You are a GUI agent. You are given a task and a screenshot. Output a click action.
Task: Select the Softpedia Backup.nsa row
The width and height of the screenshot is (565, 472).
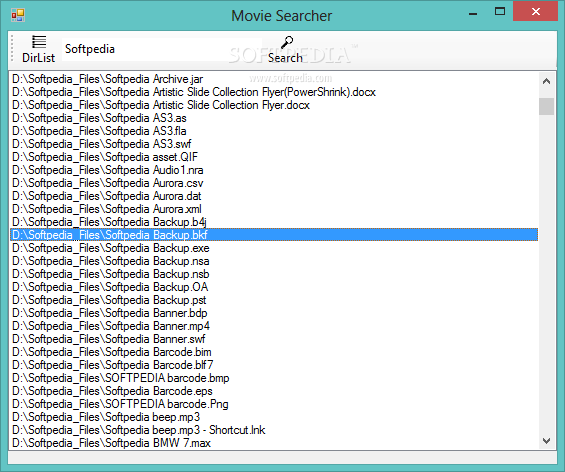pos(274,261)
